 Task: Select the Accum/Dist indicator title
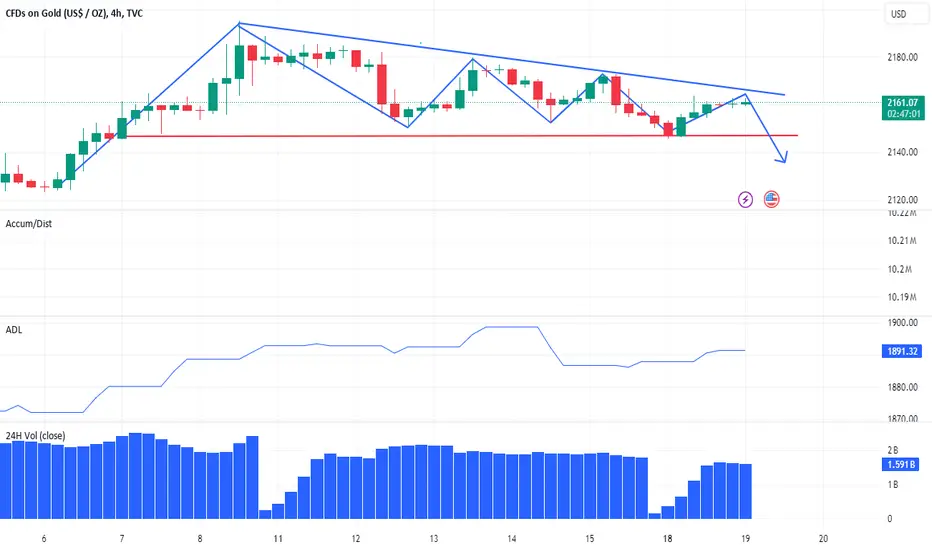coord(29,224)
